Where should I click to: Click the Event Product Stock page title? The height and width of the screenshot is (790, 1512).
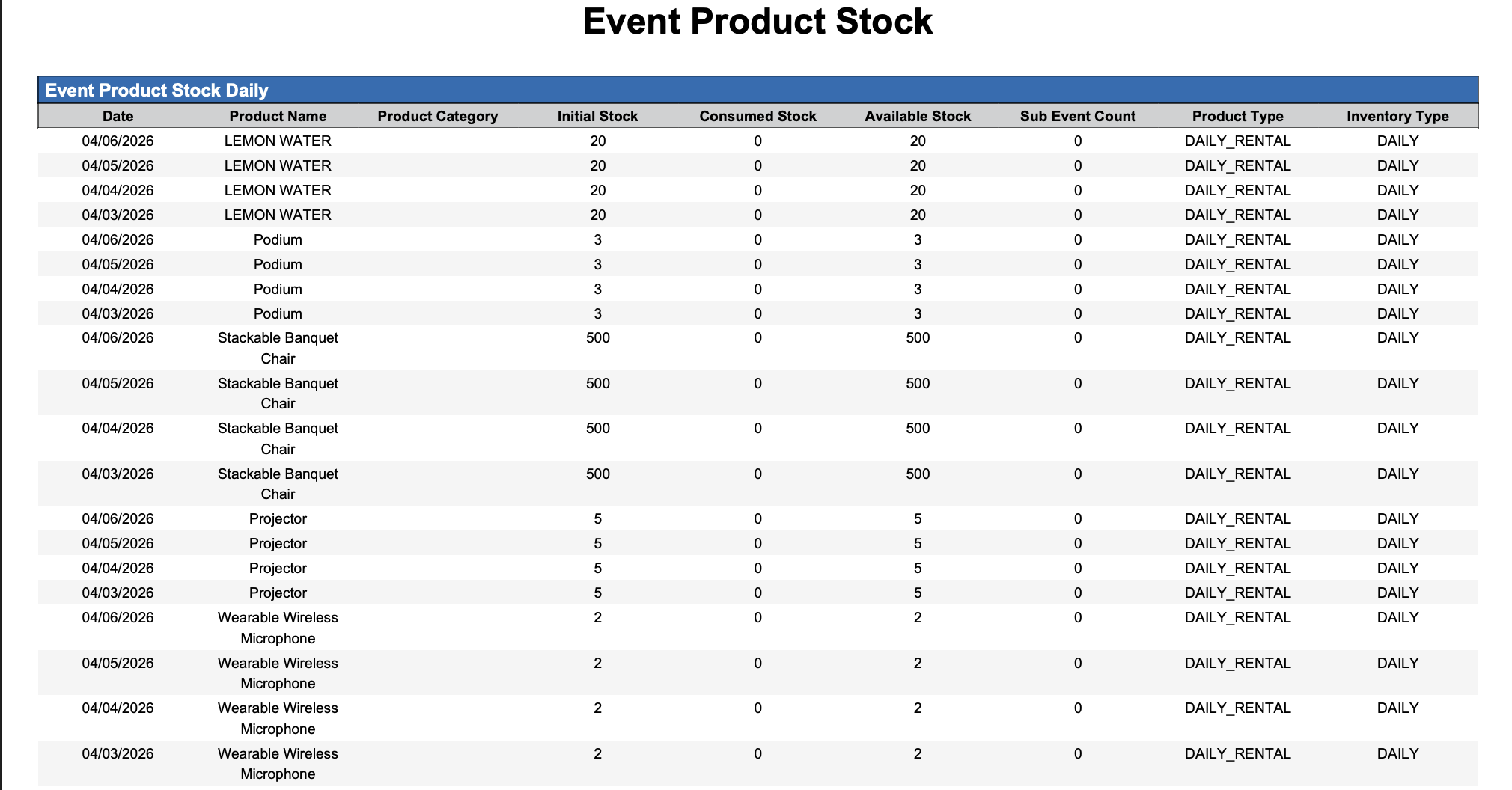pyautogui.click(x=757, y=22)
